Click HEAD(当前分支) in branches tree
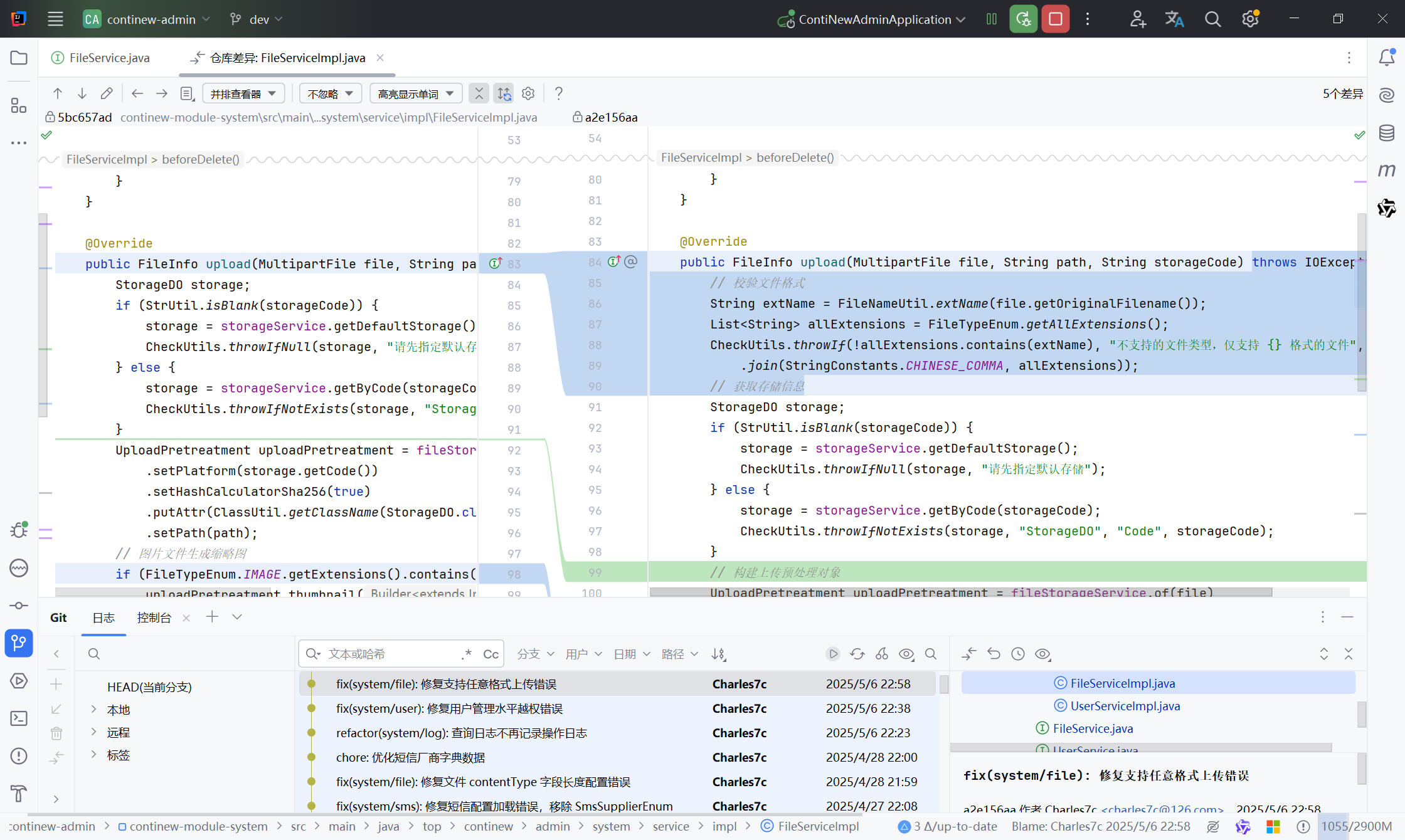Viewport: 1405px width, 840px height. tap(149, 687)
